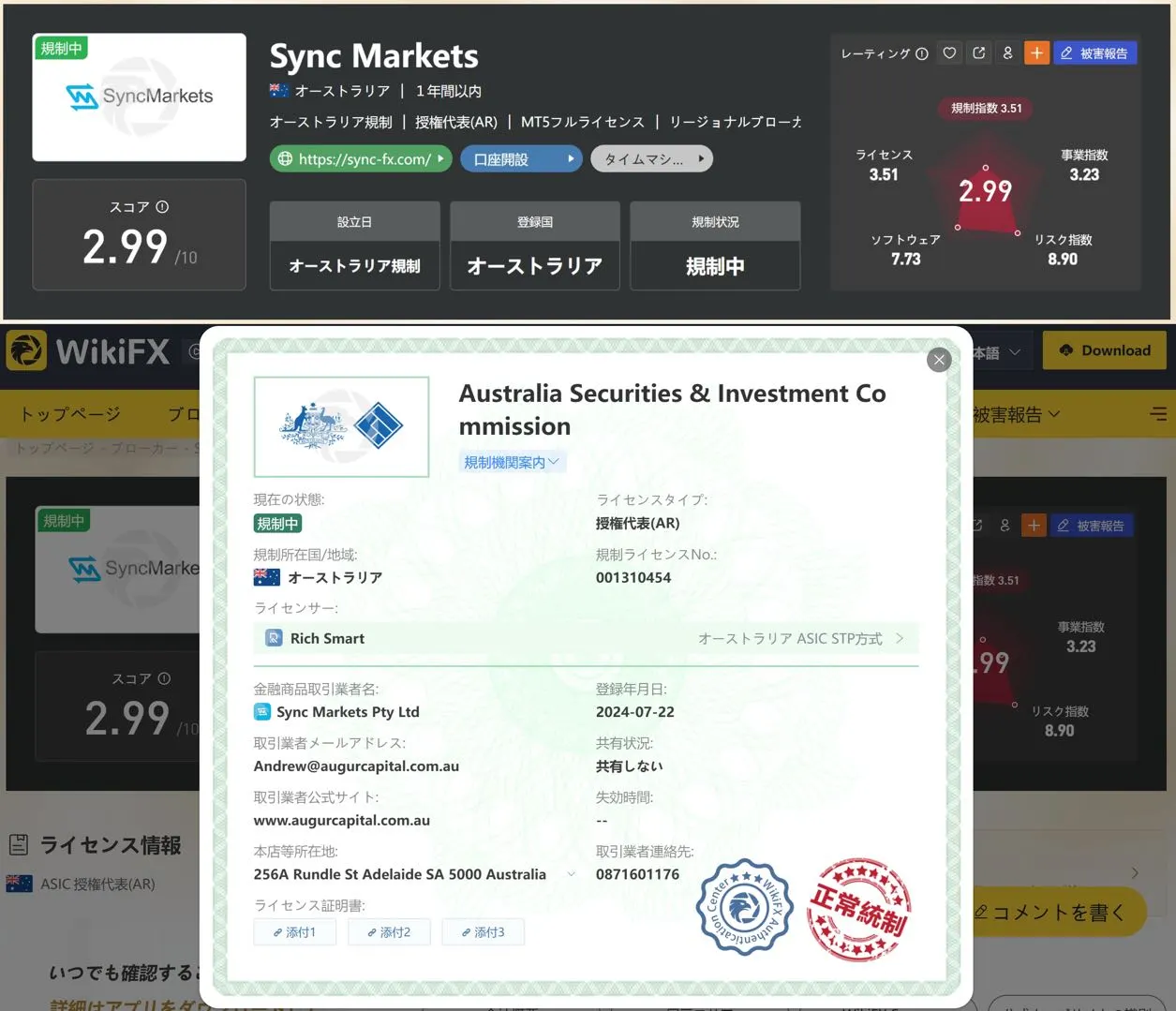Expand the address 256A Rundle St chevron
Screen dimensions: 1176x1011
click(571, 874)
